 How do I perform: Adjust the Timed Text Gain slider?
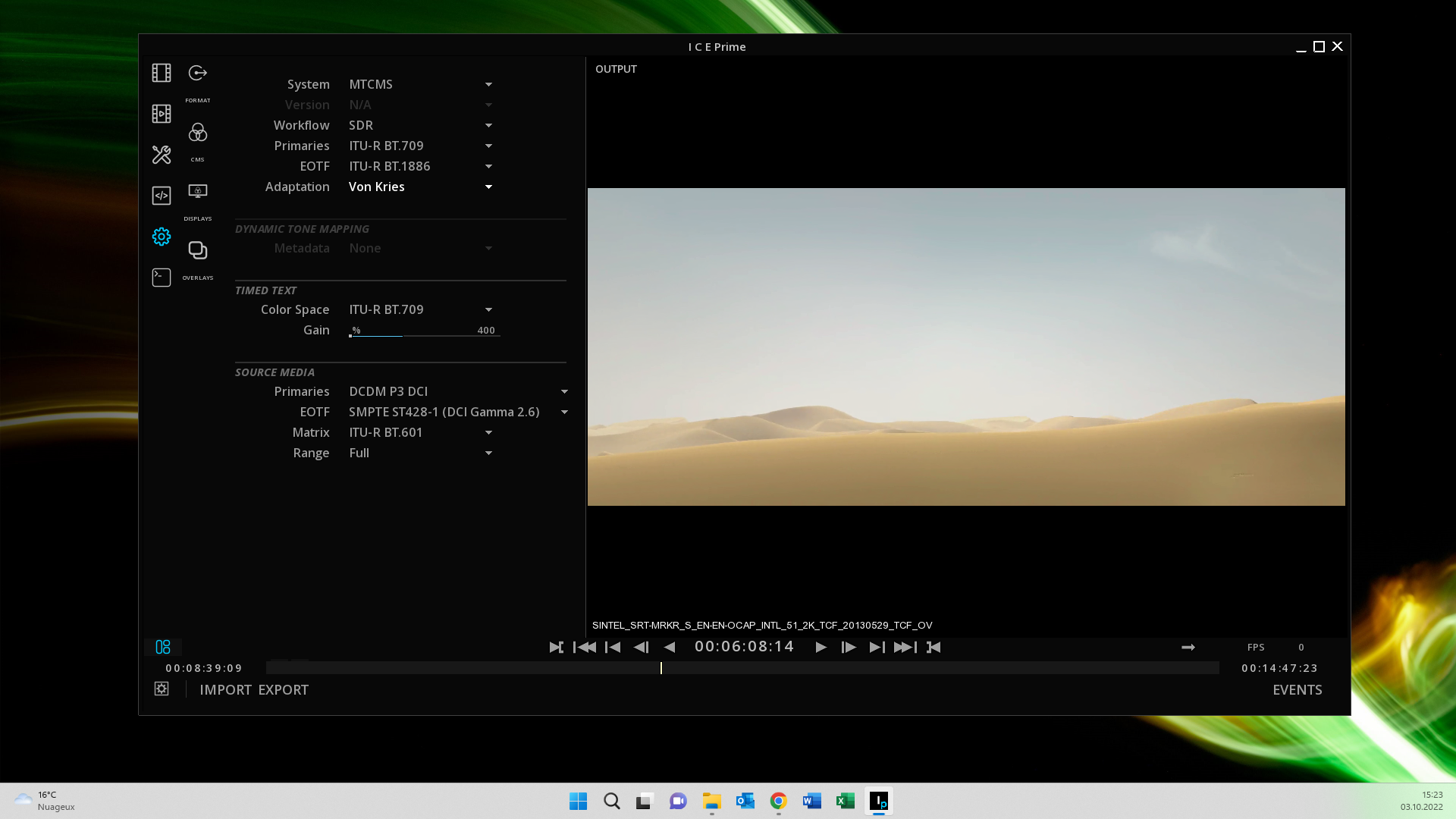424,331
